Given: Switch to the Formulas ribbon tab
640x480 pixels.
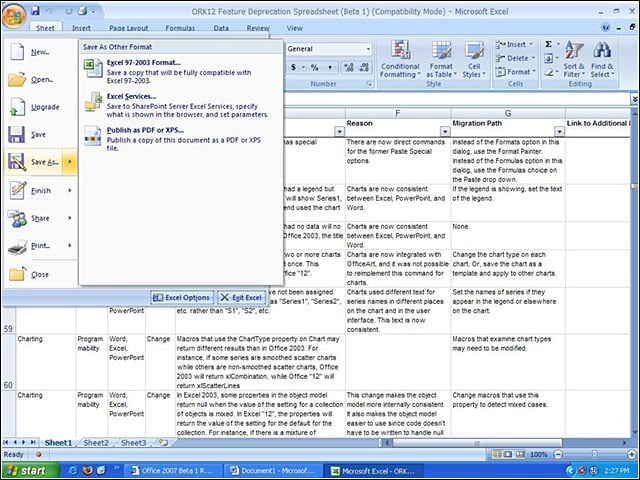Looking at the screenshot, I should [x=180, y=28].
